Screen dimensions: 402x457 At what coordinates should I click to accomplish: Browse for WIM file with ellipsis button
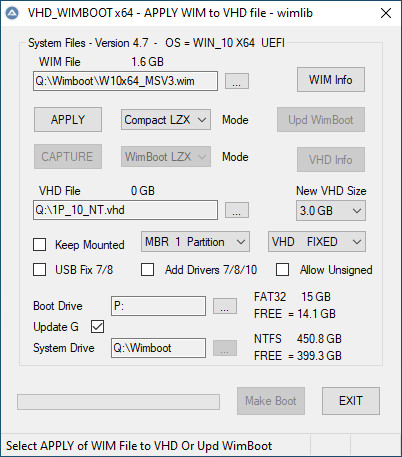pos(237,81)
